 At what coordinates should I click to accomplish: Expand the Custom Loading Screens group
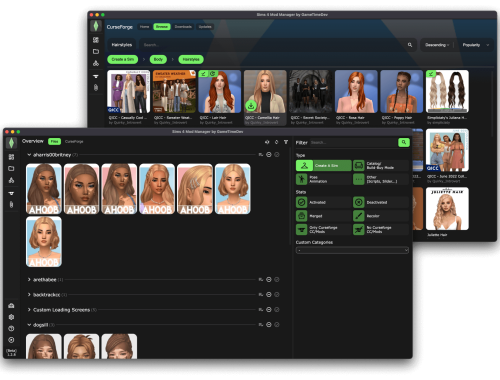tap(29, 310)
